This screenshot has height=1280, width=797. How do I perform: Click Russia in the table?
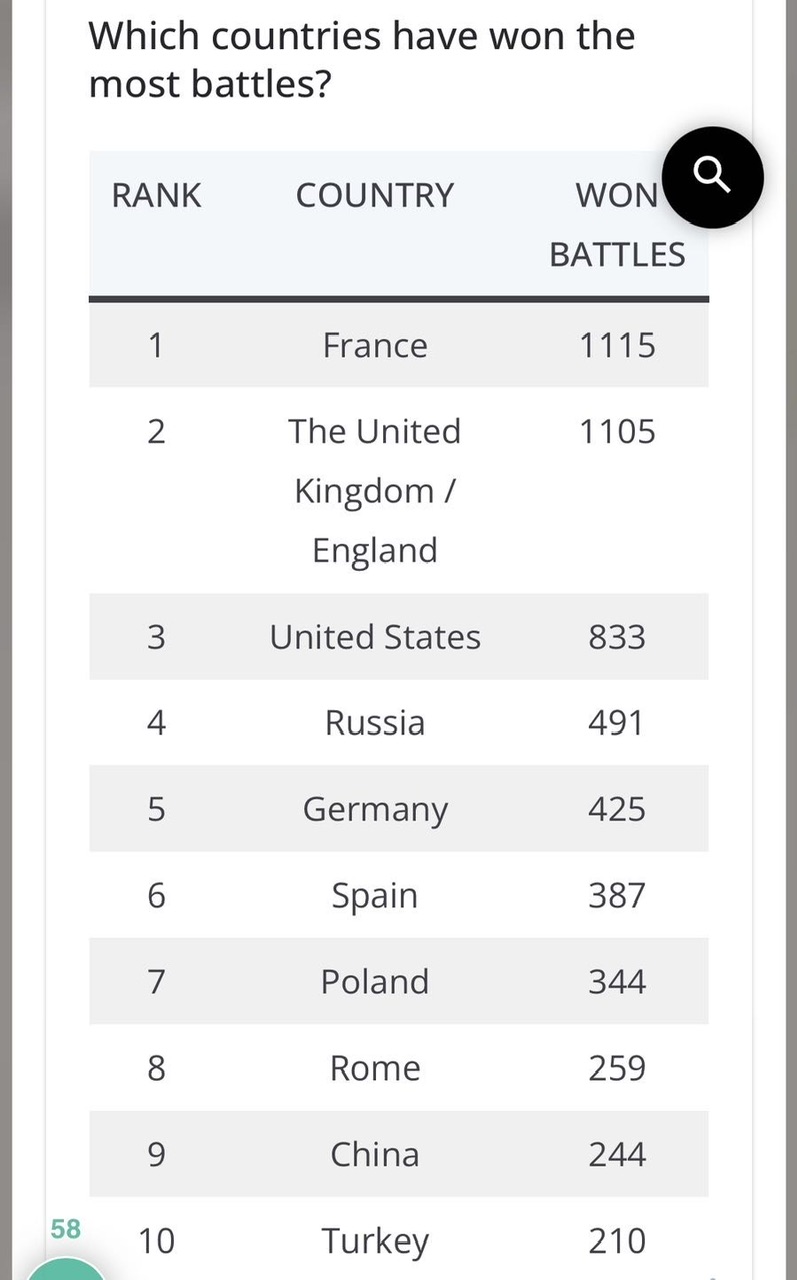click(x=375, y=723)
